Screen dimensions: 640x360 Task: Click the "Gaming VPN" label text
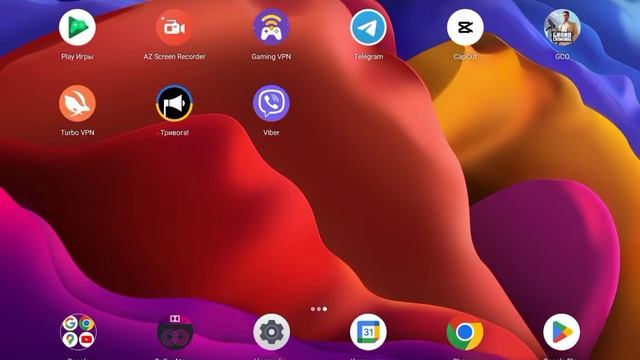click(x=271, y=57)
